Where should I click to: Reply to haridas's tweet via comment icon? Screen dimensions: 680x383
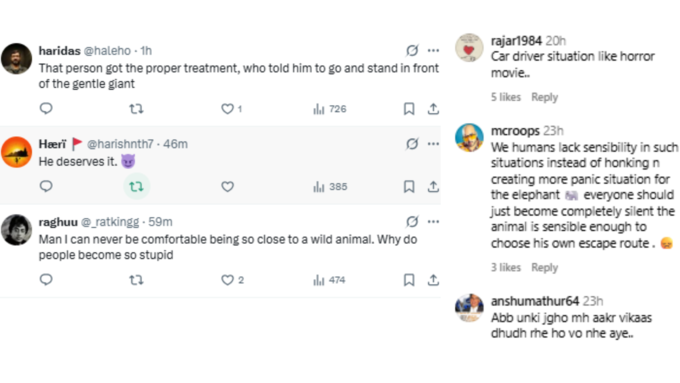coord(46,108)
